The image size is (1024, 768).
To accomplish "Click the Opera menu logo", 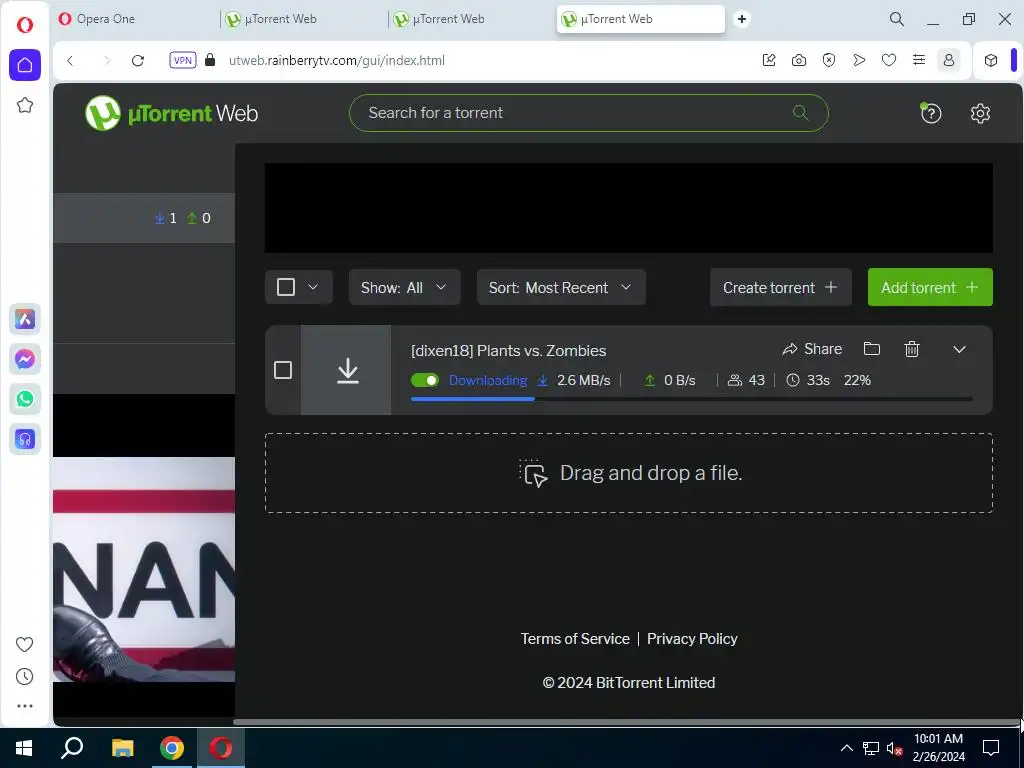I will click(x=25, y=25).
